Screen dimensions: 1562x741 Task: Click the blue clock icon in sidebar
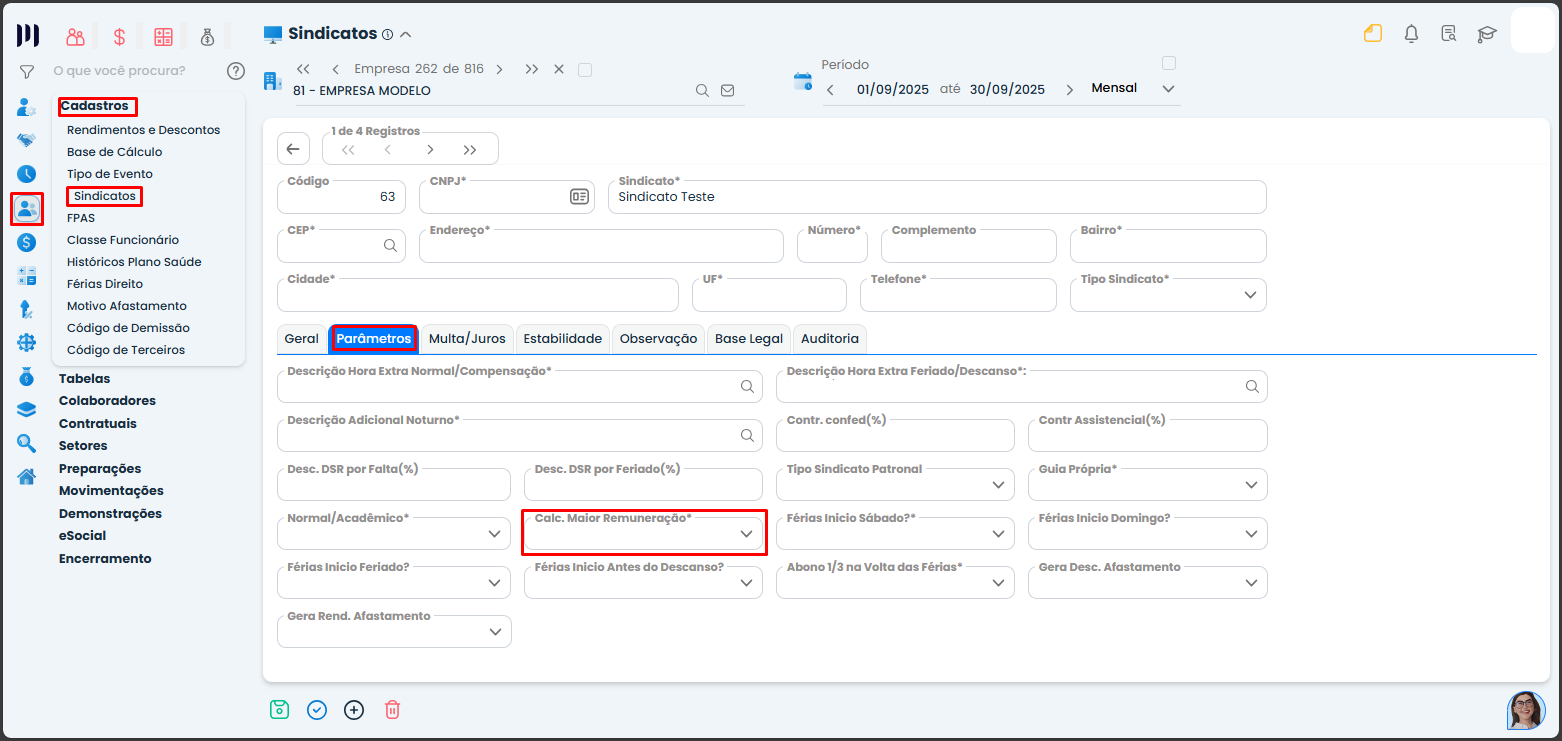tap(27, 174)
